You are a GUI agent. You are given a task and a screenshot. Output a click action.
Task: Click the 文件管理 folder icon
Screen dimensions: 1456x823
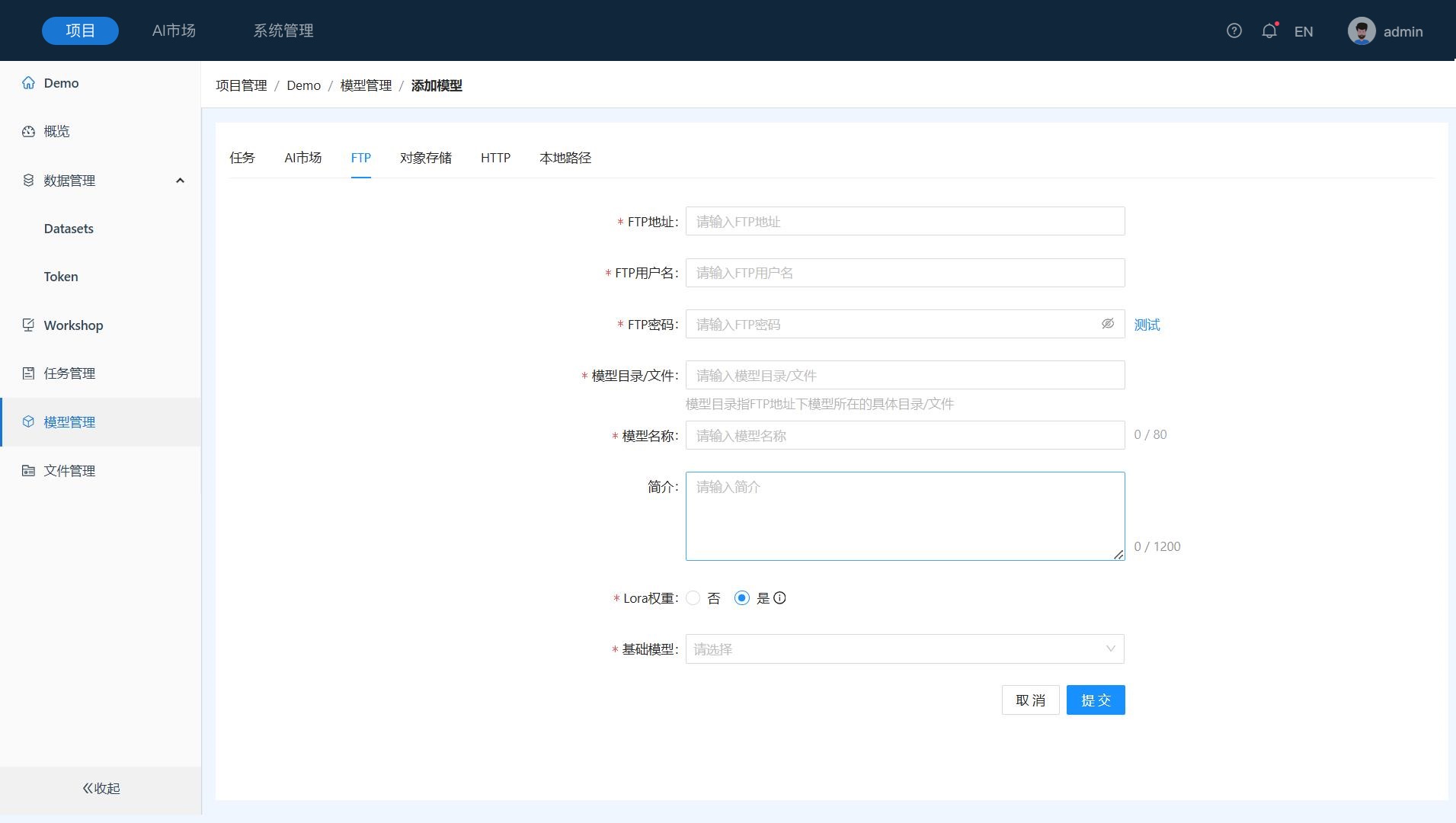click(x=28, y=471)
